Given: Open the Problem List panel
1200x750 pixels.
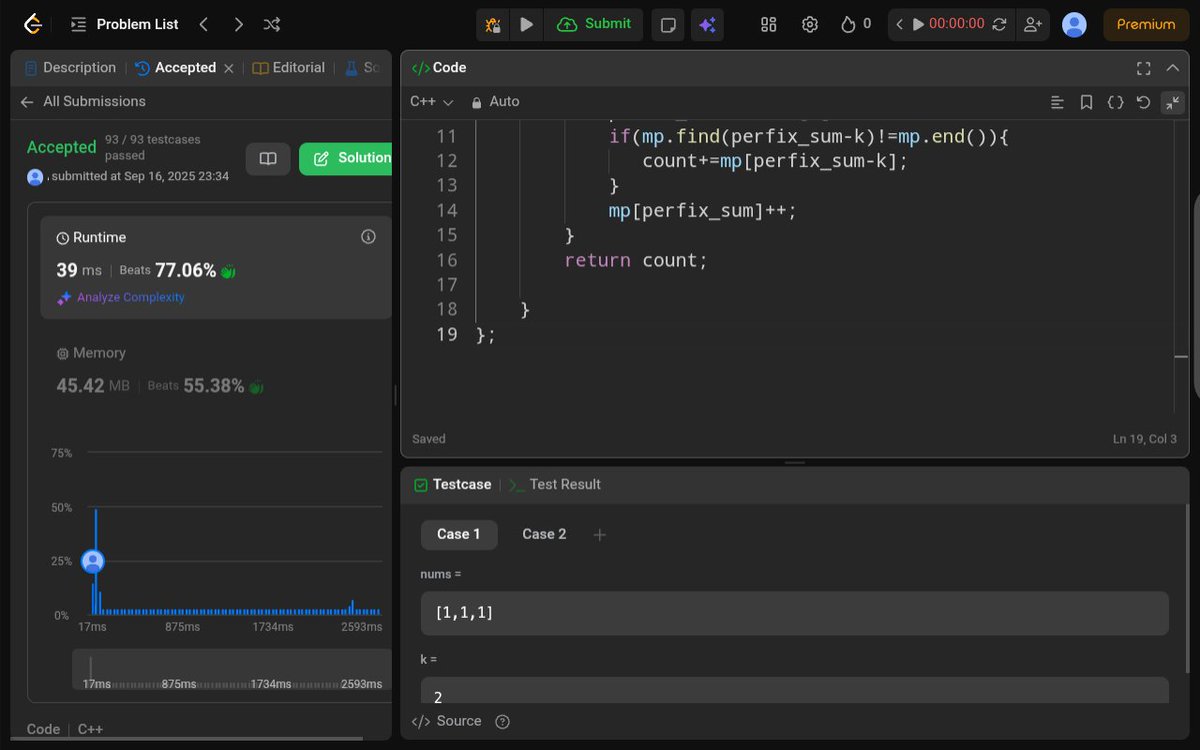Looking at the screenshot, I should click(x=126, y=24).
